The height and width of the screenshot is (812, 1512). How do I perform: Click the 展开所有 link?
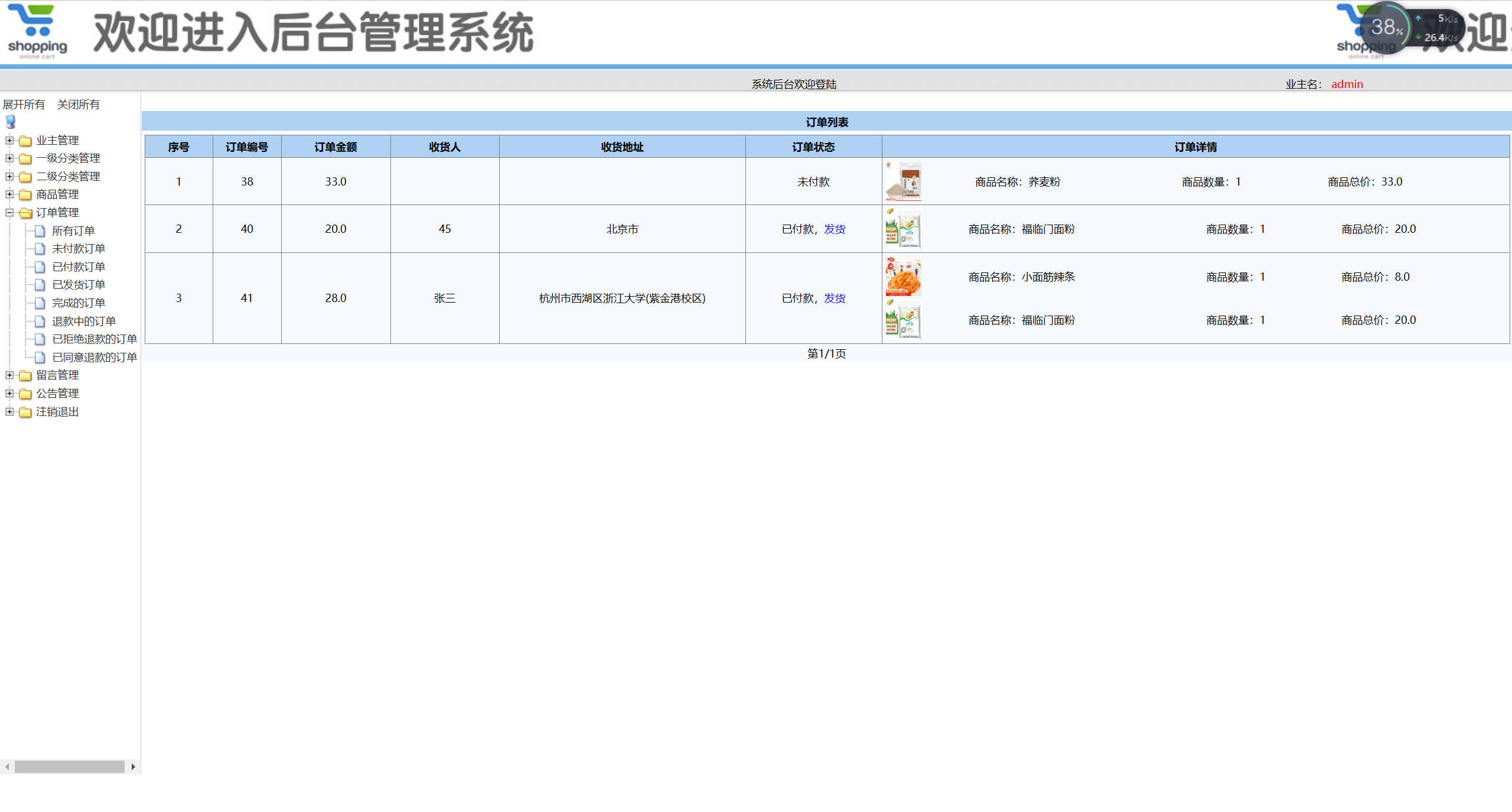[24, 105]
